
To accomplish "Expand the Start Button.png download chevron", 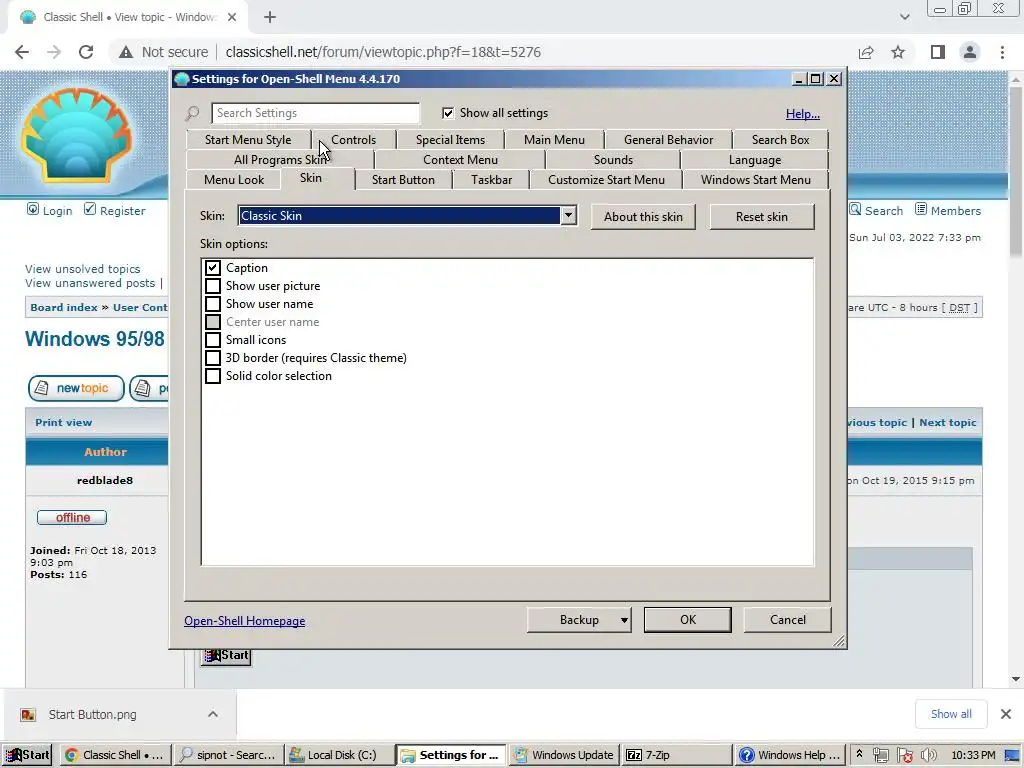I will 213,714.
